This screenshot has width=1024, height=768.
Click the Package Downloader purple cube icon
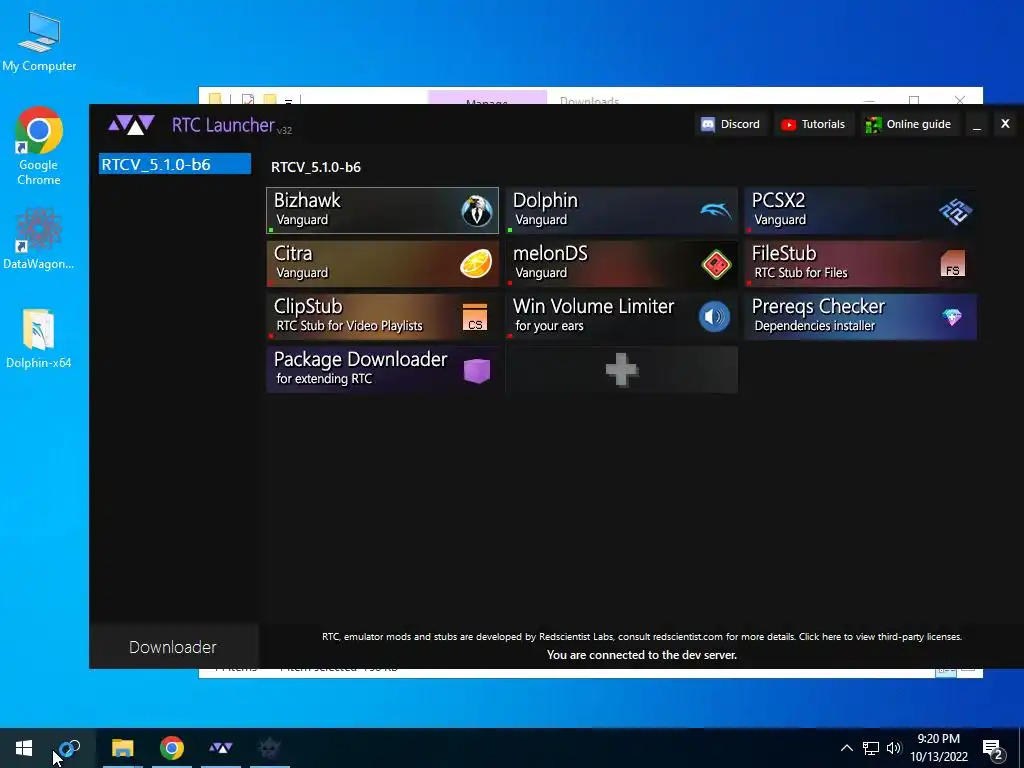[477, 370]
